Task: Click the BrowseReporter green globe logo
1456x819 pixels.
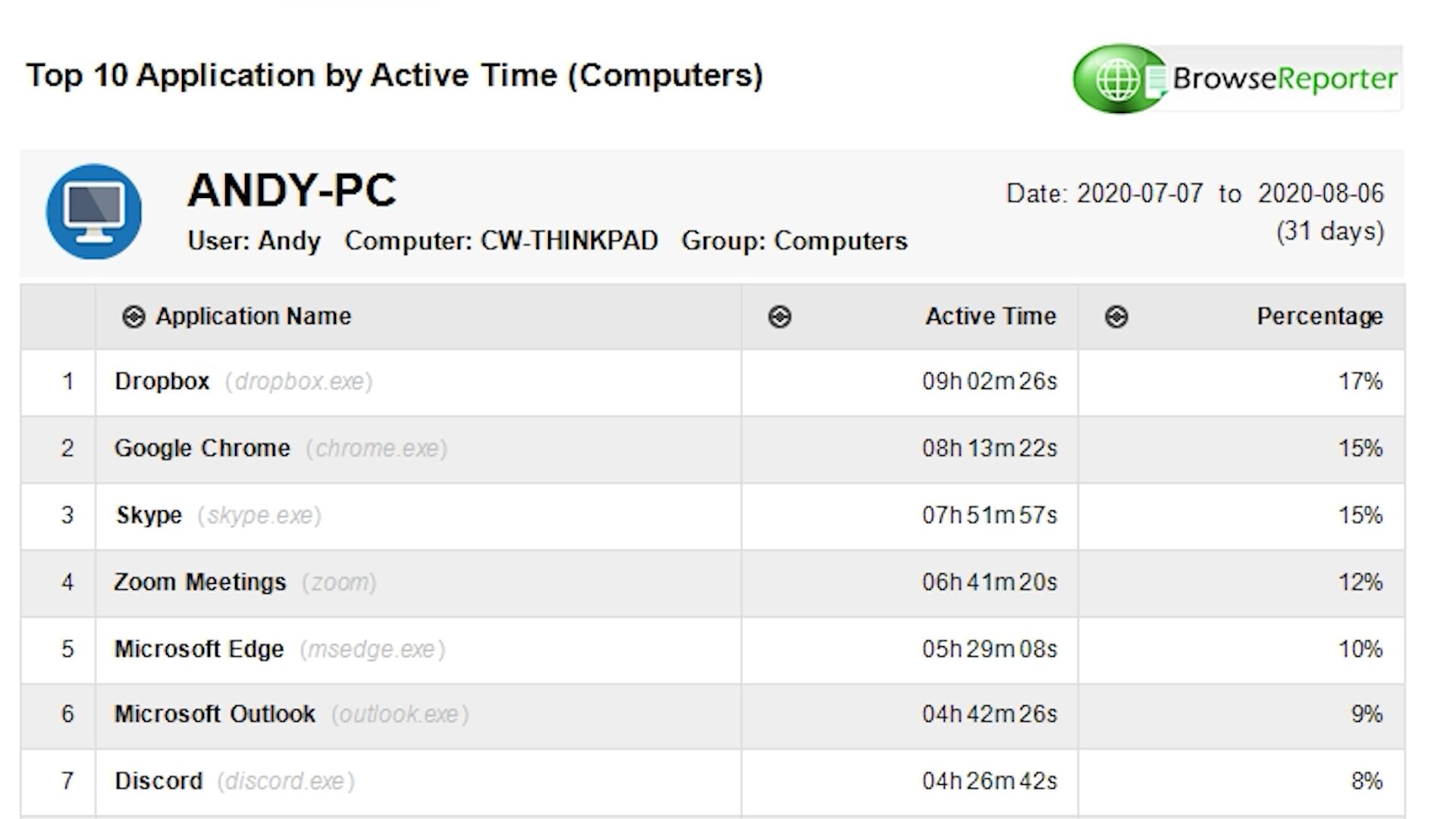Action: [1118, 79]
